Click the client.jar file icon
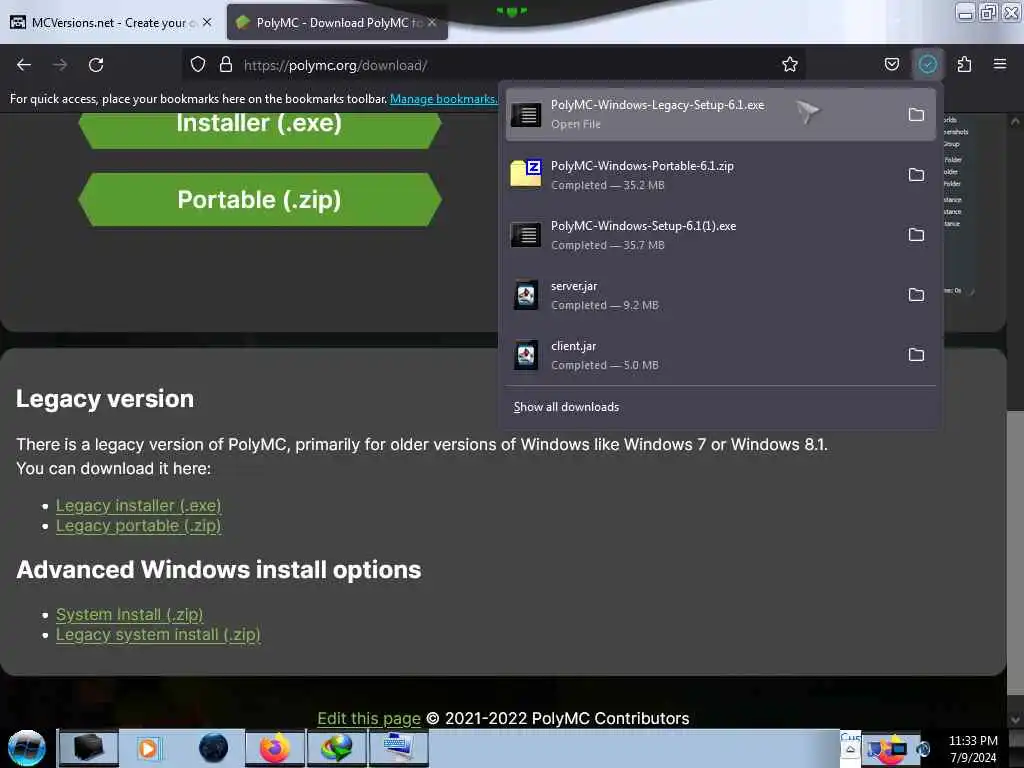This screenshot has height=768, width=1024. pos(526,355)
